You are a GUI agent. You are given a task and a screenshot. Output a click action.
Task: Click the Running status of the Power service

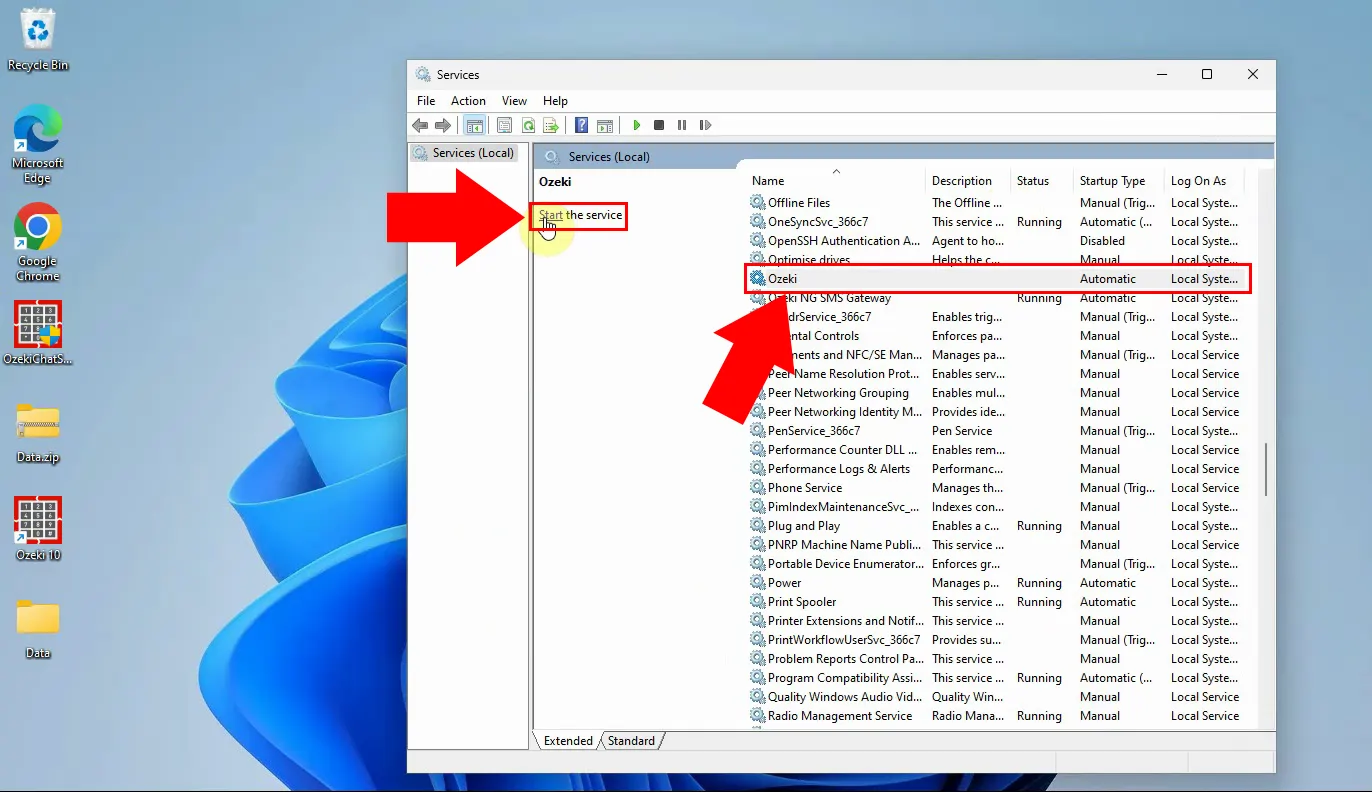click(1039, 583)
